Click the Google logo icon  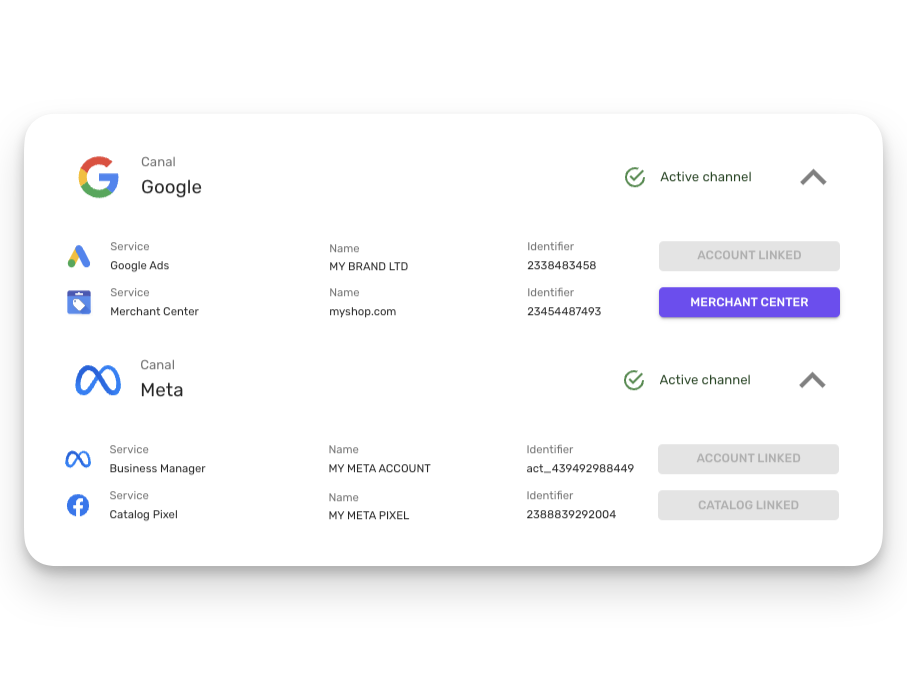coord(98,177)
